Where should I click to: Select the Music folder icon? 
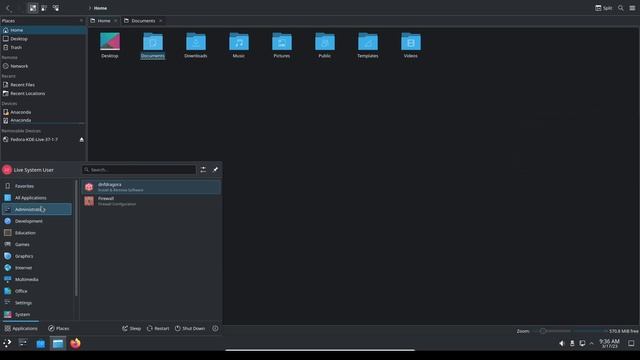coord(239,45)
